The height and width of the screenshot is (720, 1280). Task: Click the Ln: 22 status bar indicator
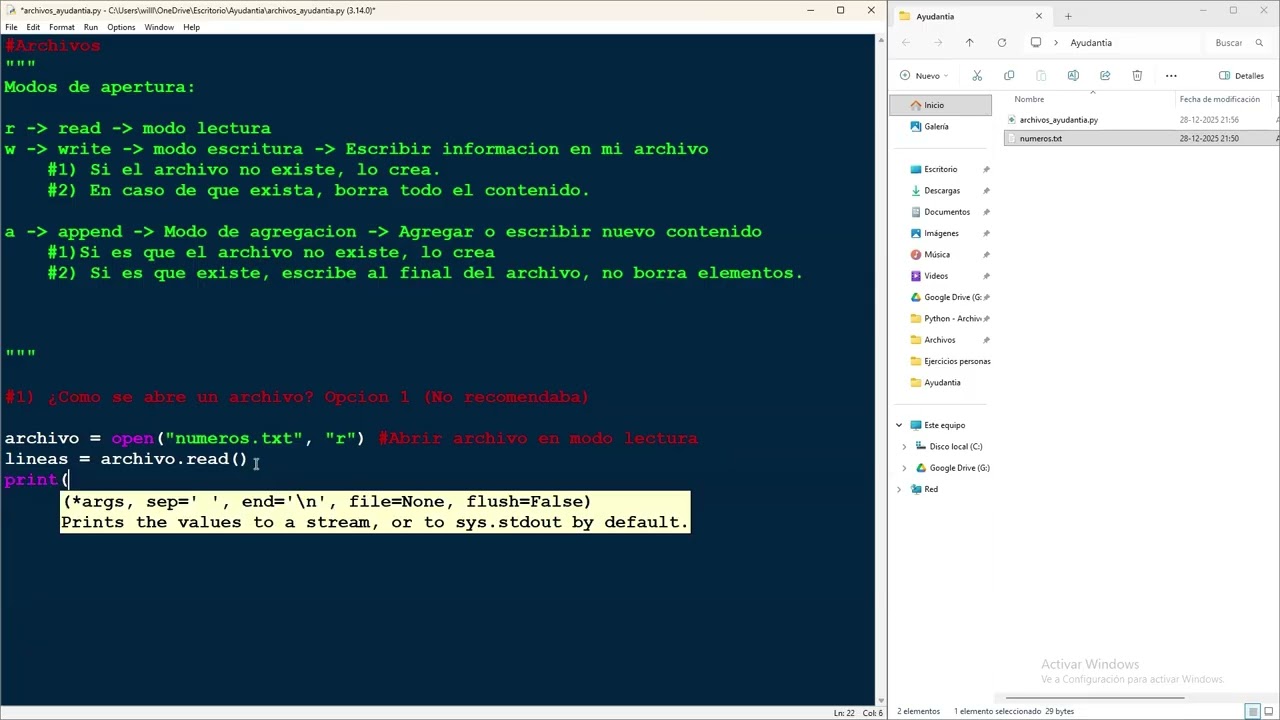point(844,713)
